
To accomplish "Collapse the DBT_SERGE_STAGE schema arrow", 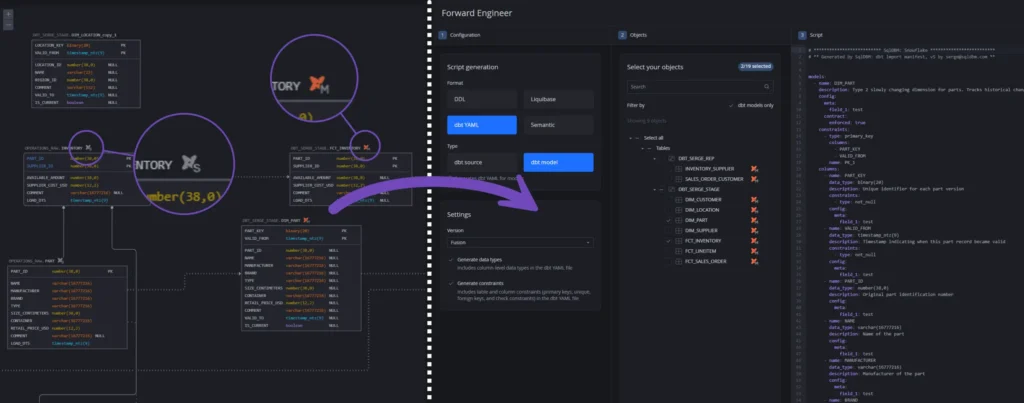I will (654, 189).
